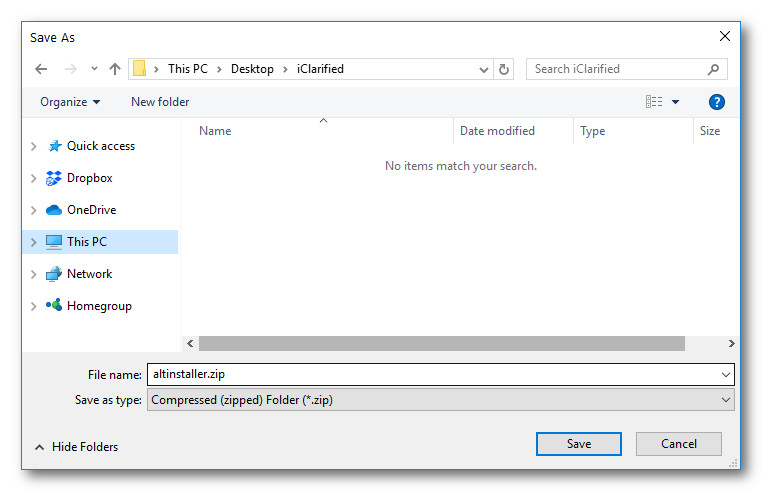Open the Organize menu

(70, 102)
